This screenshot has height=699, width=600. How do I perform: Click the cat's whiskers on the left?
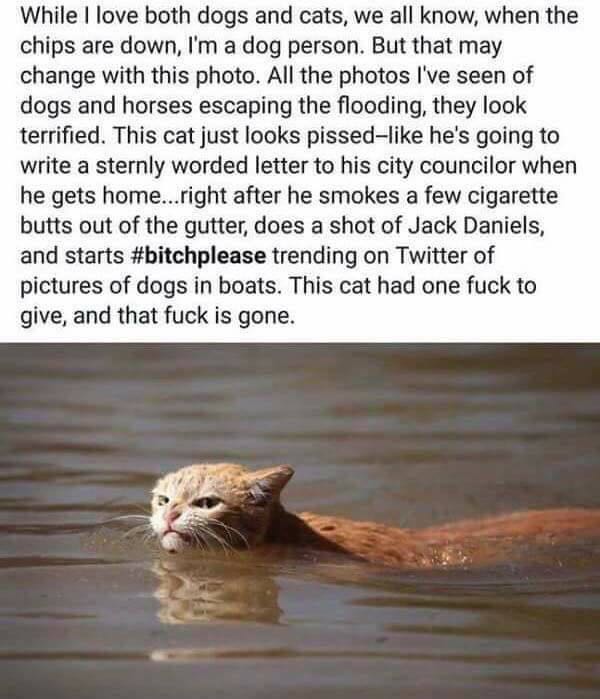pos(129,522)
